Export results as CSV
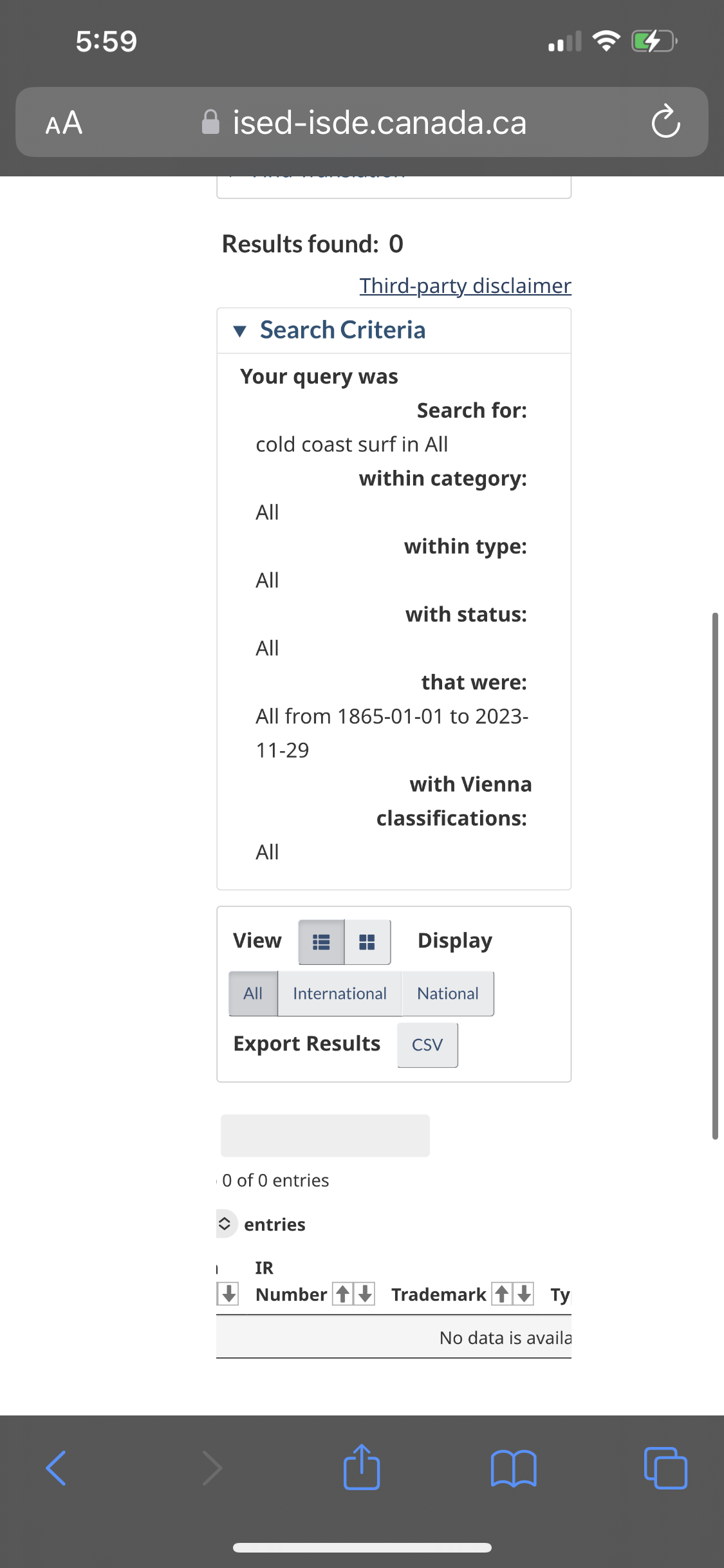Screen dimensions: 724x1568 pyautogui.click(x=427, y=1045)
